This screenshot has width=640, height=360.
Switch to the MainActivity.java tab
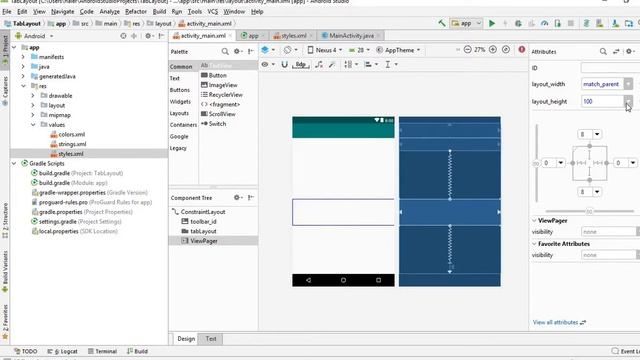351,36
